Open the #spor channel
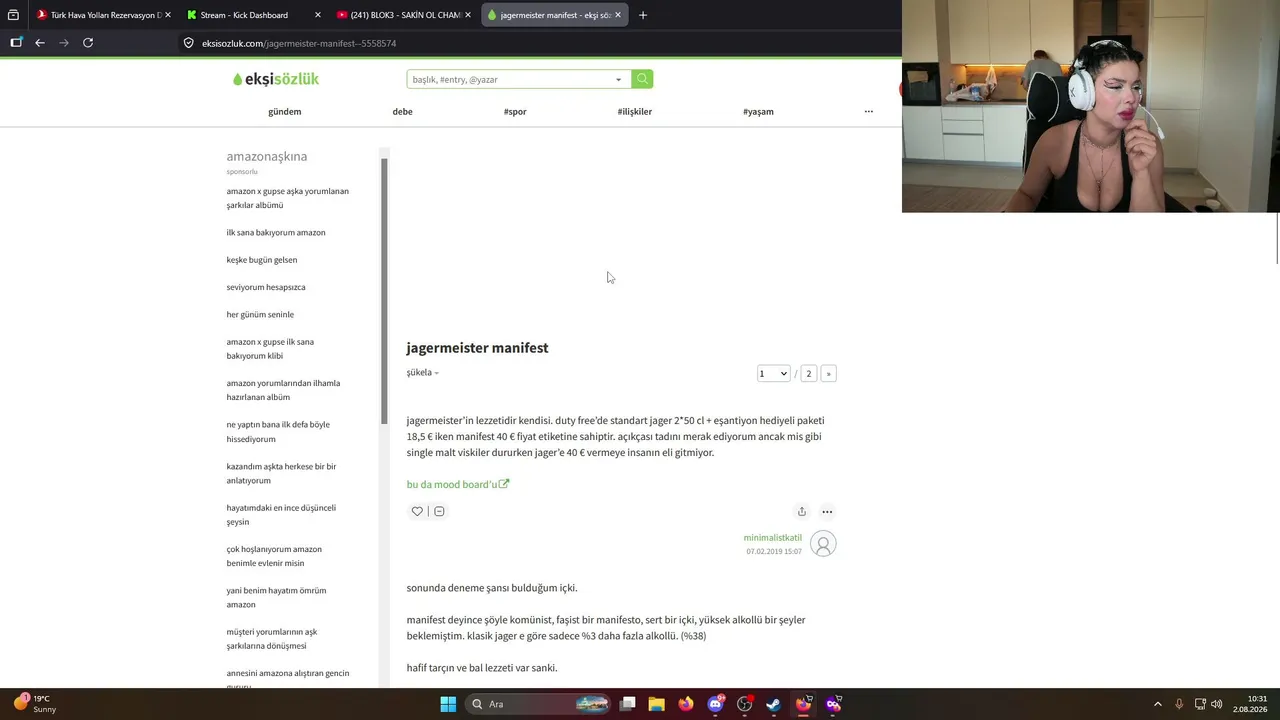The height and width of the screenshot is (720, 1280). click(515, 112)
